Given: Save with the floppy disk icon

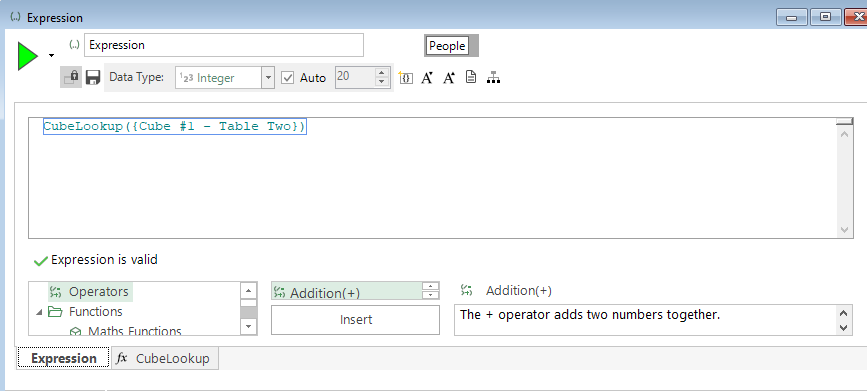Looking at the screenshot, I should (x=93, y=77).
